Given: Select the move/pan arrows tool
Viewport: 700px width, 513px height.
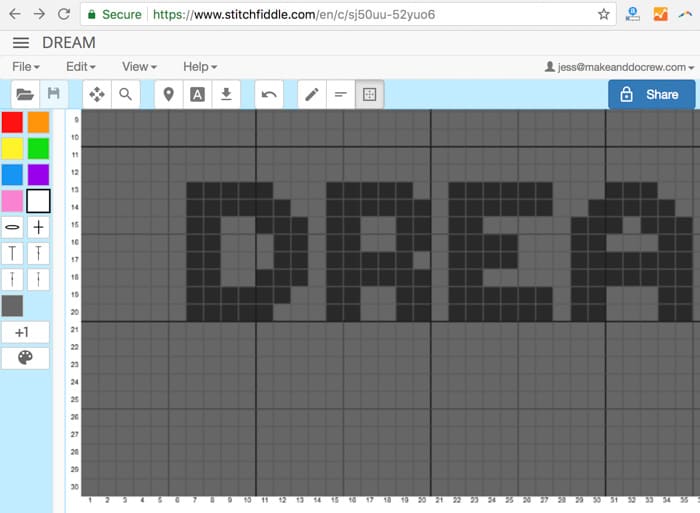Looking at the screenshot, I should pyautogui.click(x=97, y=94).
